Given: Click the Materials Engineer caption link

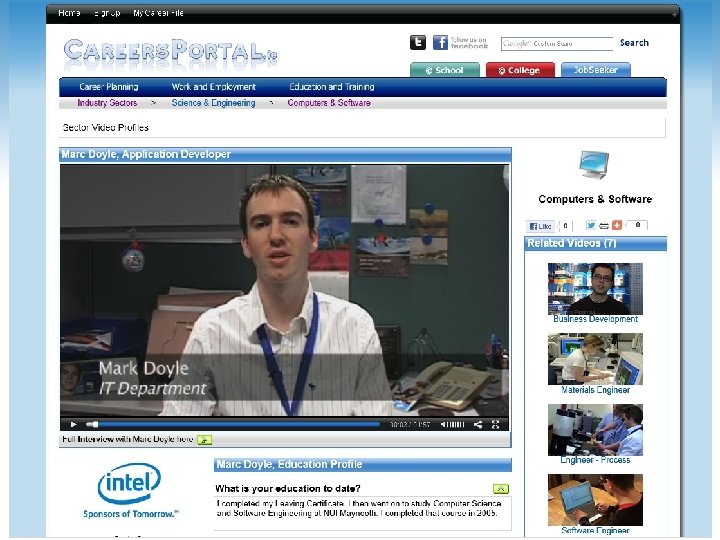Looking at the screenshot, I should click(x=595, y=390).
